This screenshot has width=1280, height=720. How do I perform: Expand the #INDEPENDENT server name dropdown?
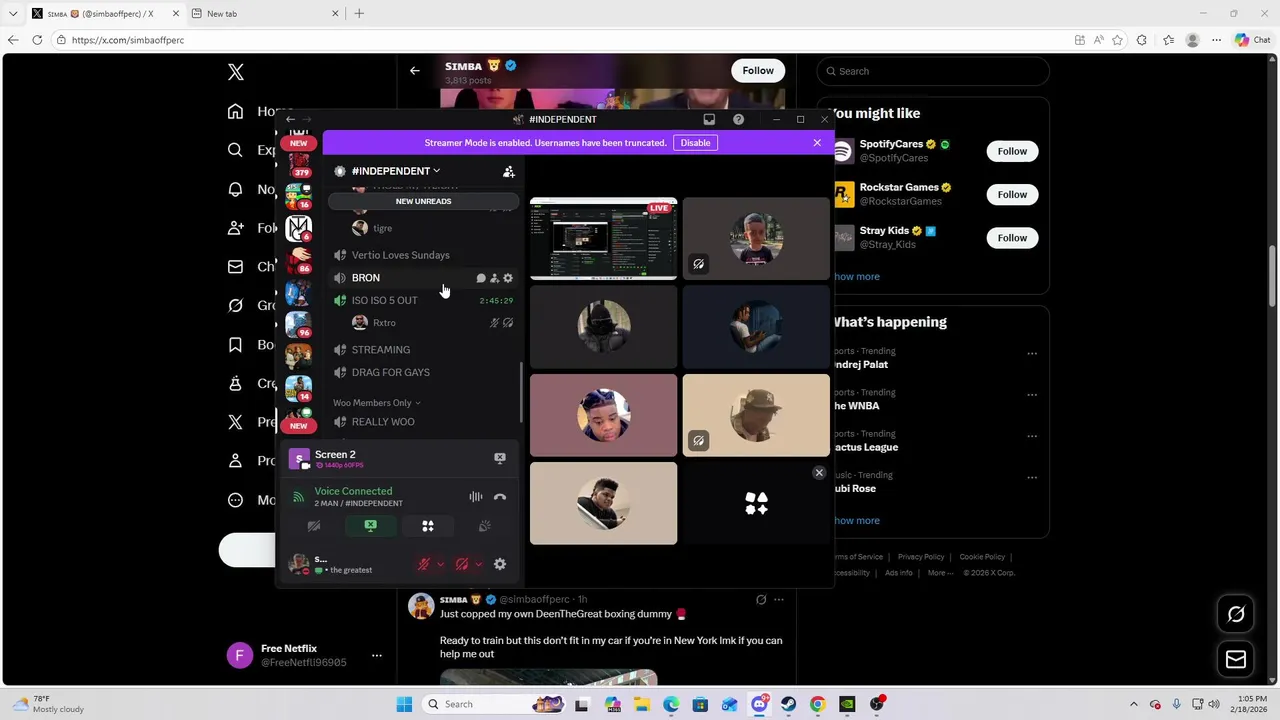pos(396,171)
